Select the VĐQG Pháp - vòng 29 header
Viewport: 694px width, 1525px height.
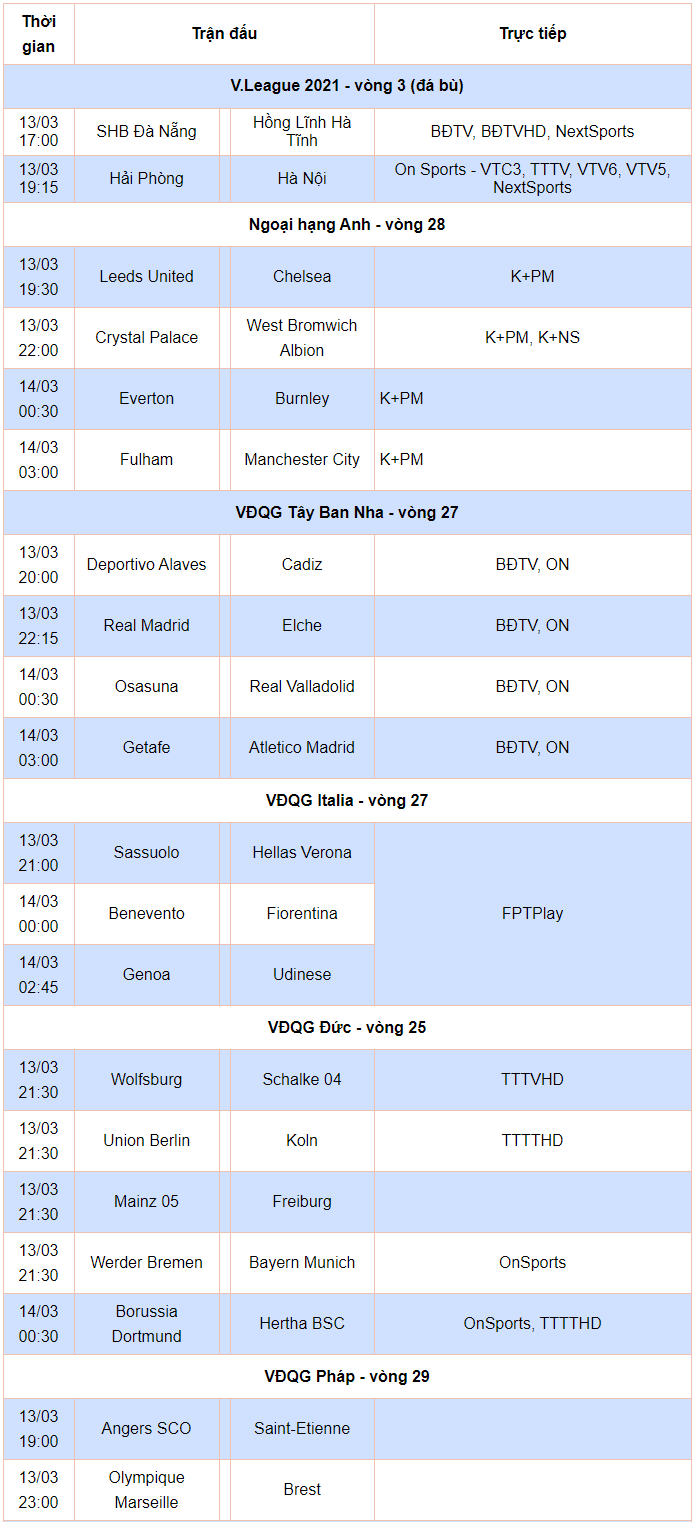point(347,1377)
